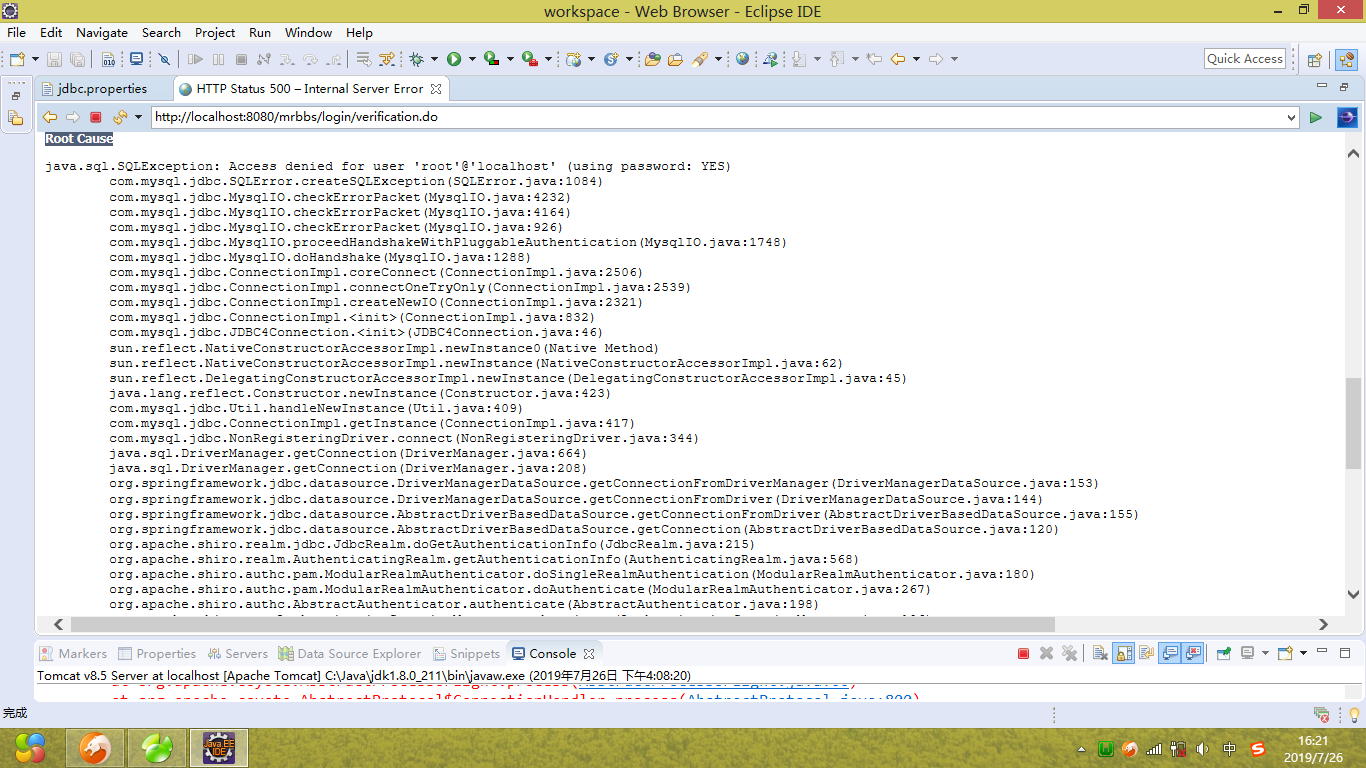Open the File menu
The height and width of the screenshot is (768, 1366).
click(16, 32)
